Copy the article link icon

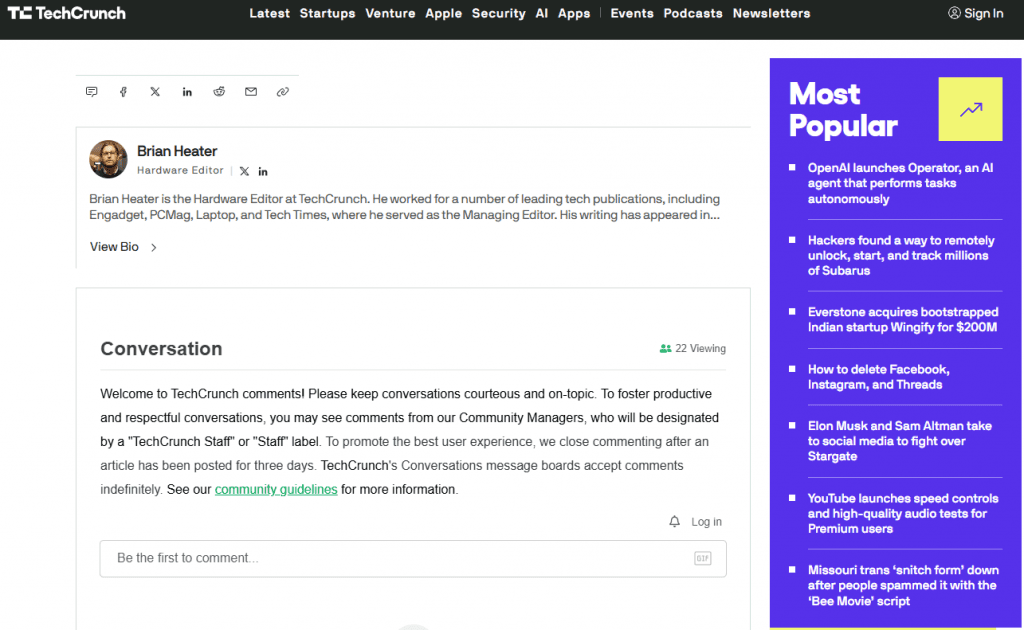point(283,91)
